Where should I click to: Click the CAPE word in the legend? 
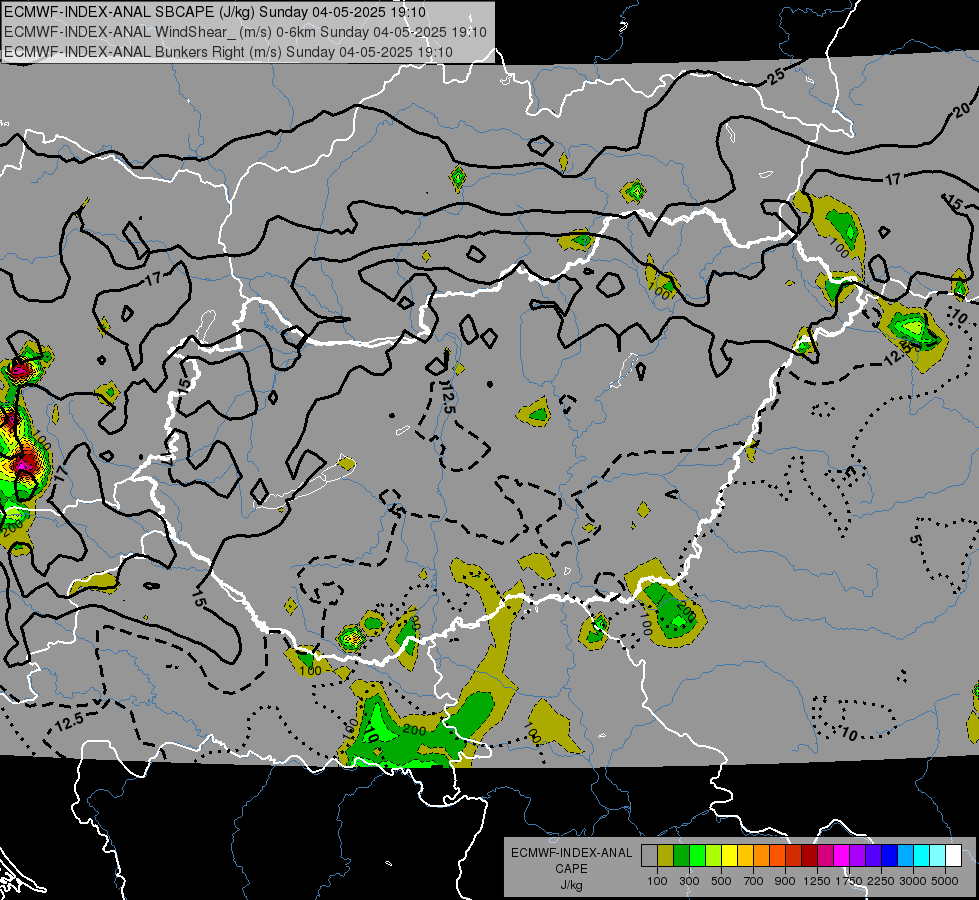pos(571,869)
